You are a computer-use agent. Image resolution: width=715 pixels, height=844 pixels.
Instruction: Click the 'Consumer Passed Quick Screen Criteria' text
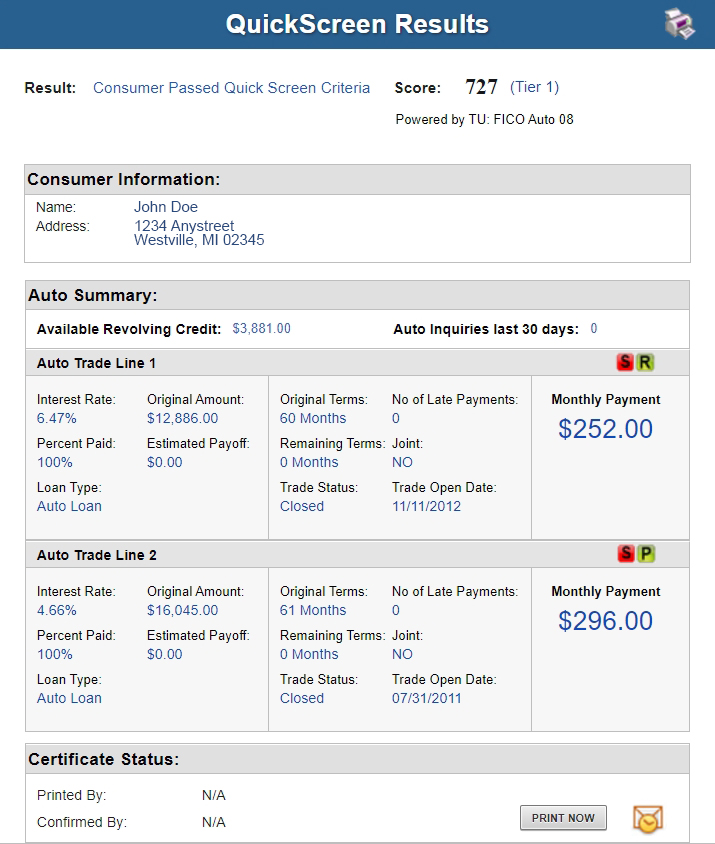point(232,88)
